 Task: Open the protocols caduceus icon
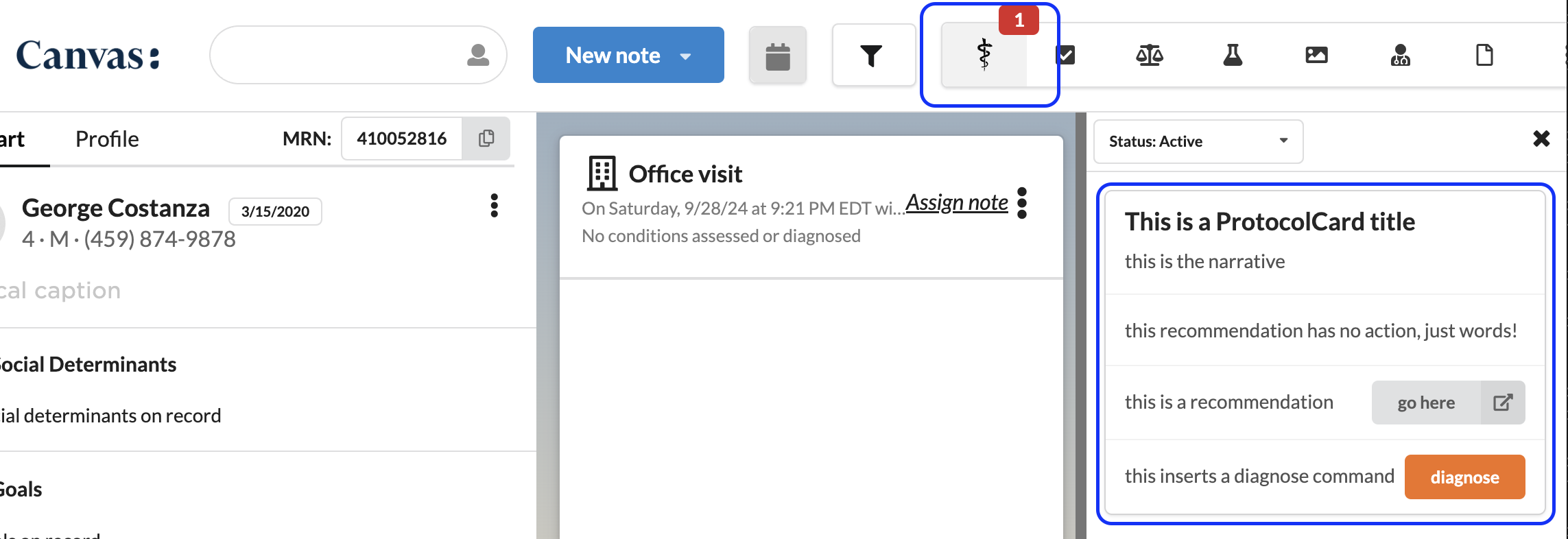tap(984, 55)
